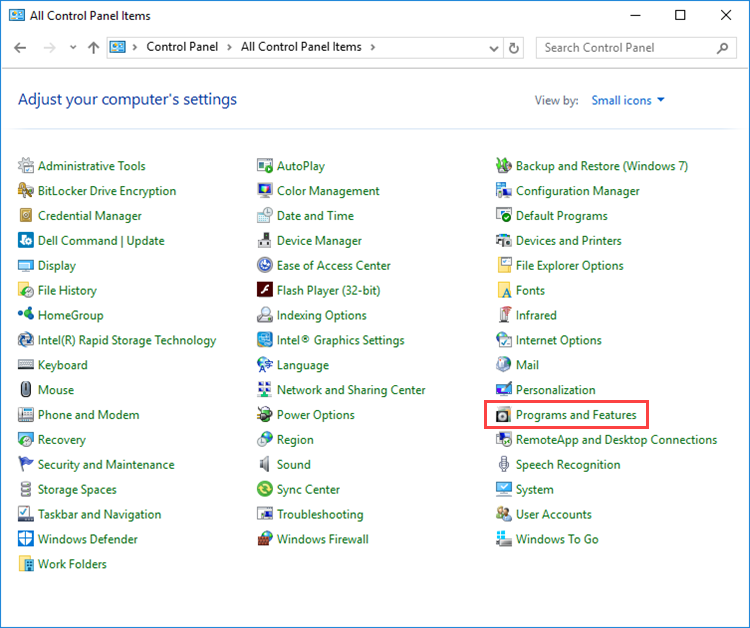Click the Windows Firewall brick wall icon
750x628 pixels.
265,539
